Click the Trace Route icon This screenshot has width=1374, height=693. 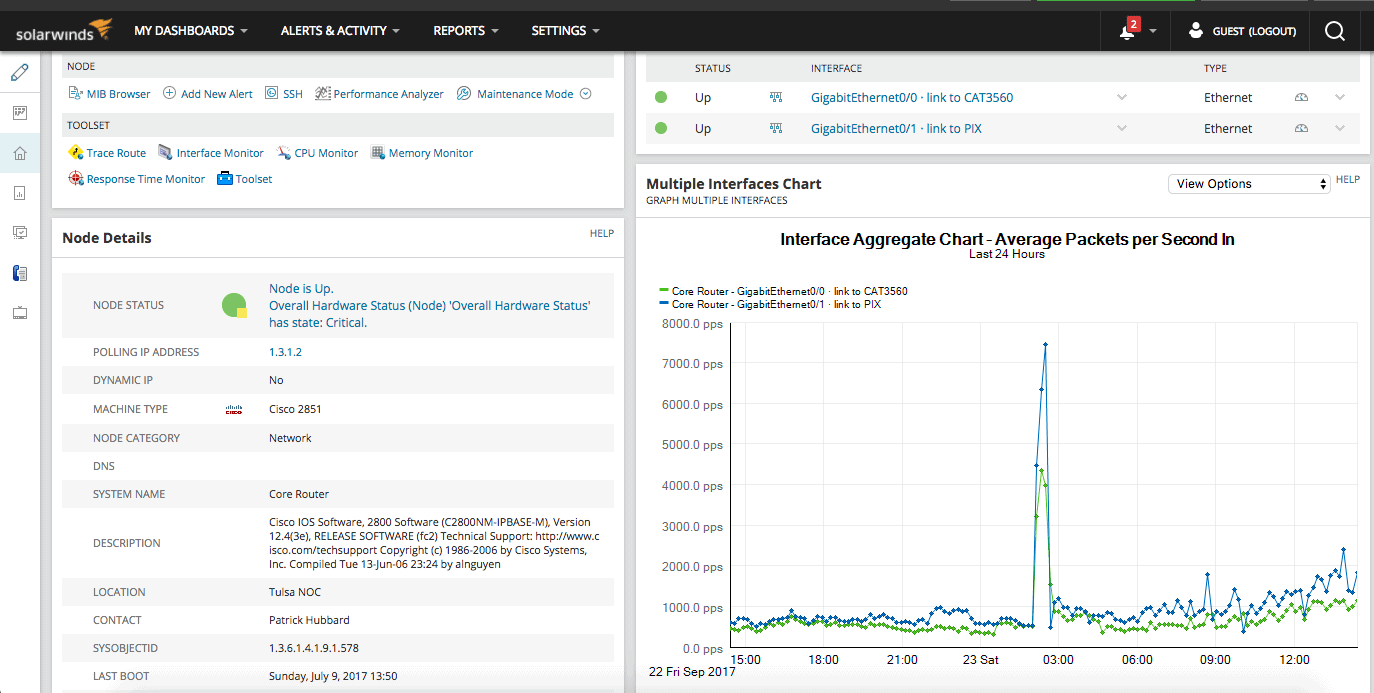pos(75,152)
